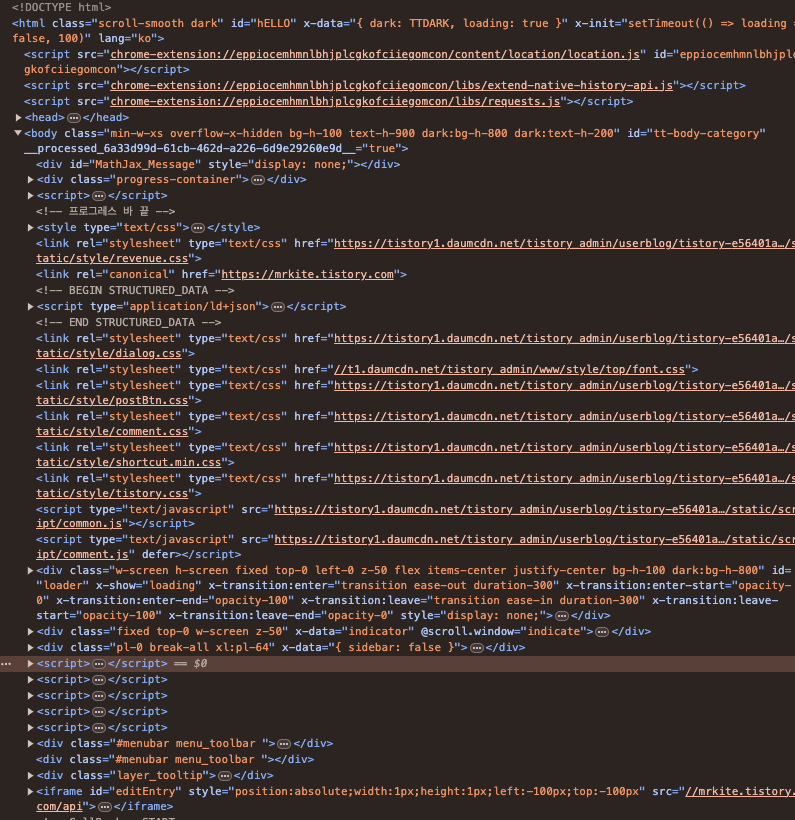Viewport: 795px width, 820px height.
Task: Expand the head element triangle
Action: tap(18, 117)
